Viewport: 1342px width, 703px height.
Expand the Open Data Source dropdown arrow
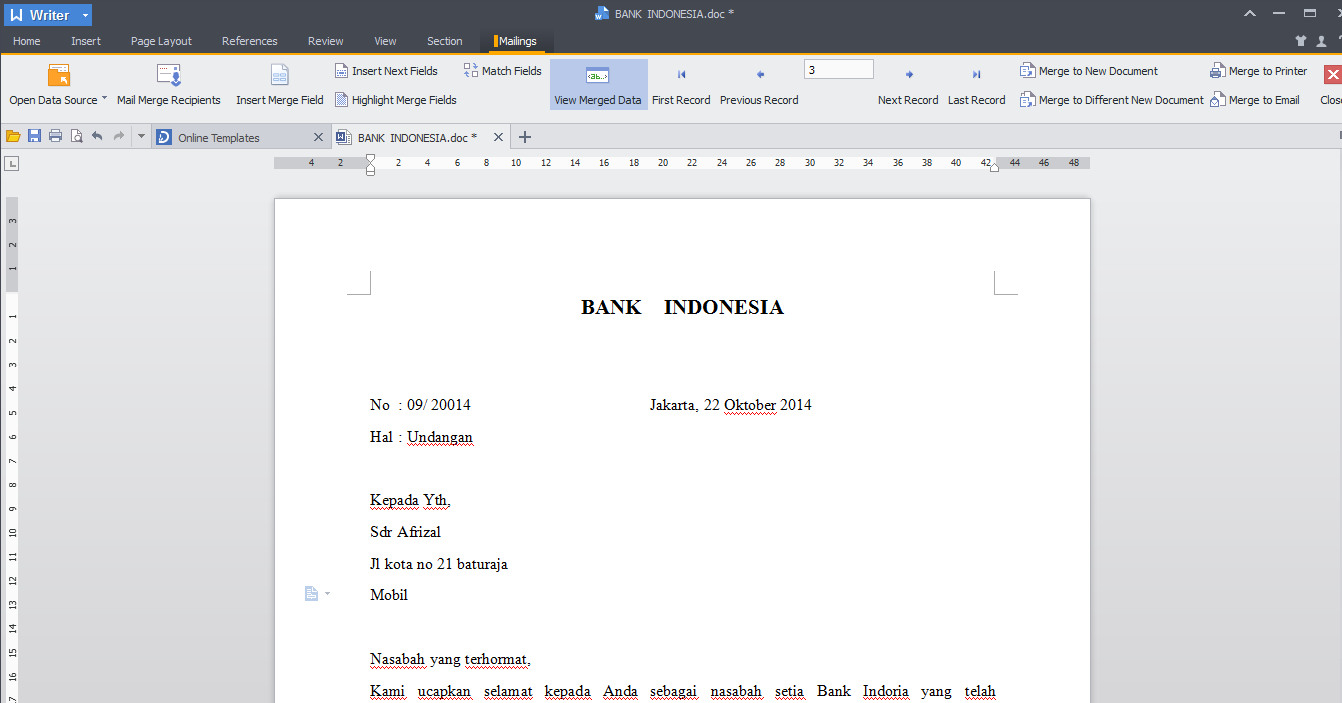[104, 99]
